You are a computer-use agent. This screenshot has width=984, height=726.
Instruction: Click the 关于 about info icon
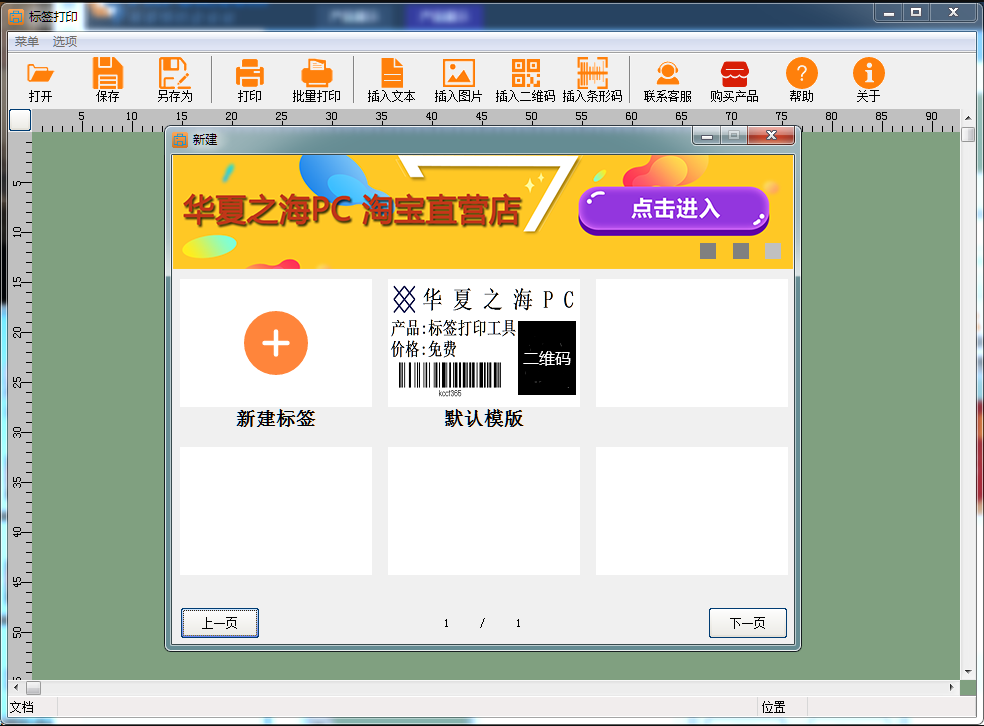pyautogui.click(x=868, y=74)
